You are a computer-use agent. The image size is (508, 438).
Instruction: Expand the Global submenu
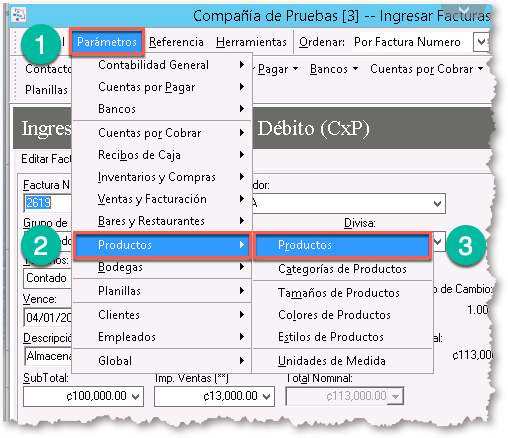(x=162, y=361)
